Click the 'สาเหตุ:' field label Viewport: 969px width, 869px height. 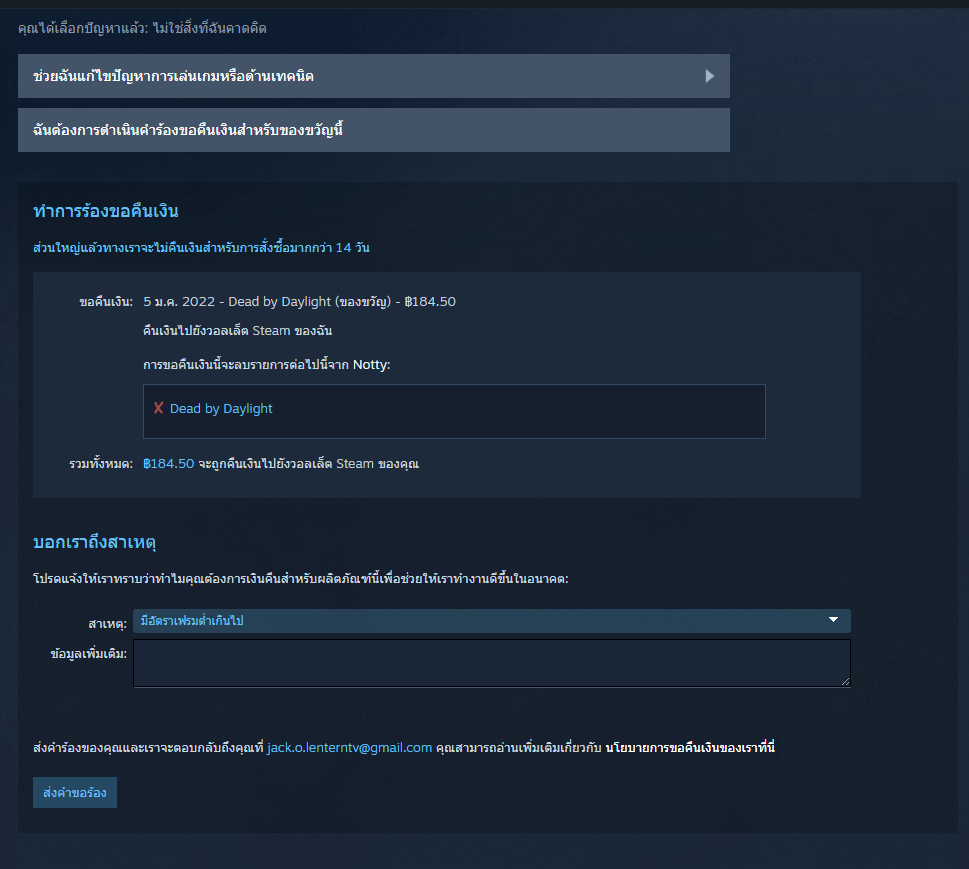(x=108, y=624)
